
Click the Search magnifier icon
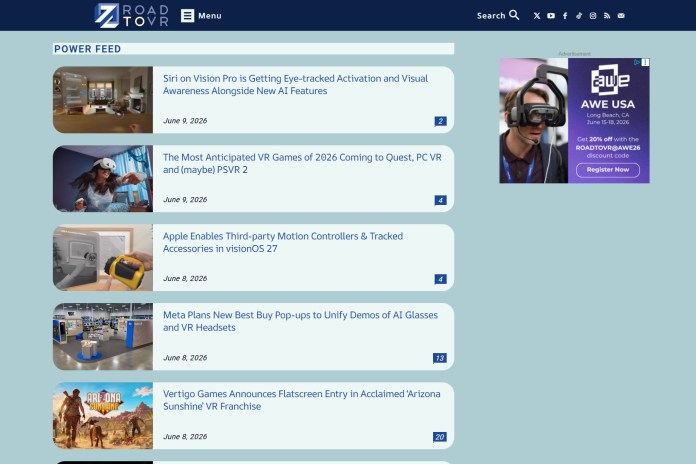point(514,15)
